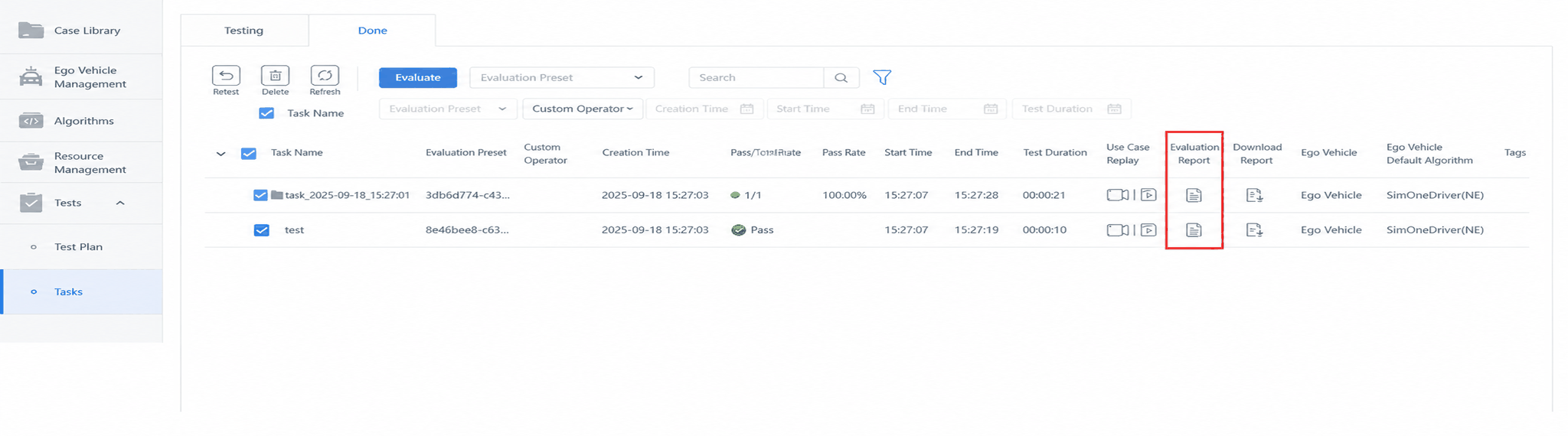Image resolution: width=1568 pixels, height=436 pixels.
Task: Click duration value 00:00:21
Action: pos(1044,195)
